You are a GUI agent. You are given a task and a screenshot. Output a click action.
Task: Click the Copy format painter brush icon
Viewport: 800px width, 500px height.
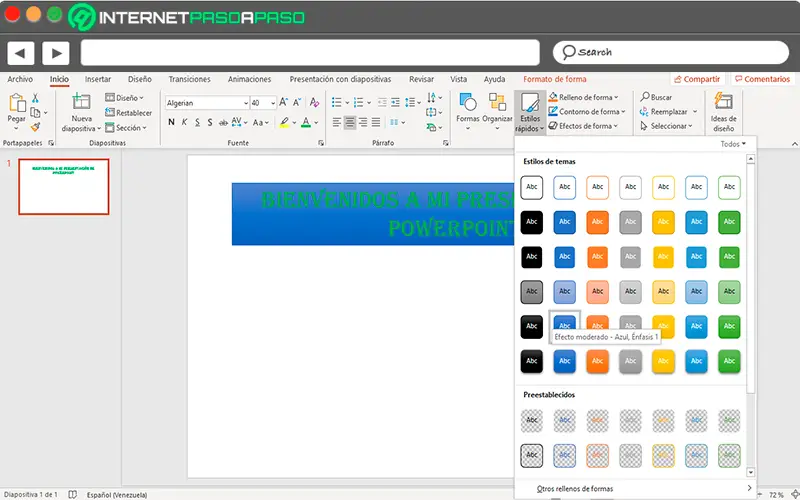(x=35, y=127)
